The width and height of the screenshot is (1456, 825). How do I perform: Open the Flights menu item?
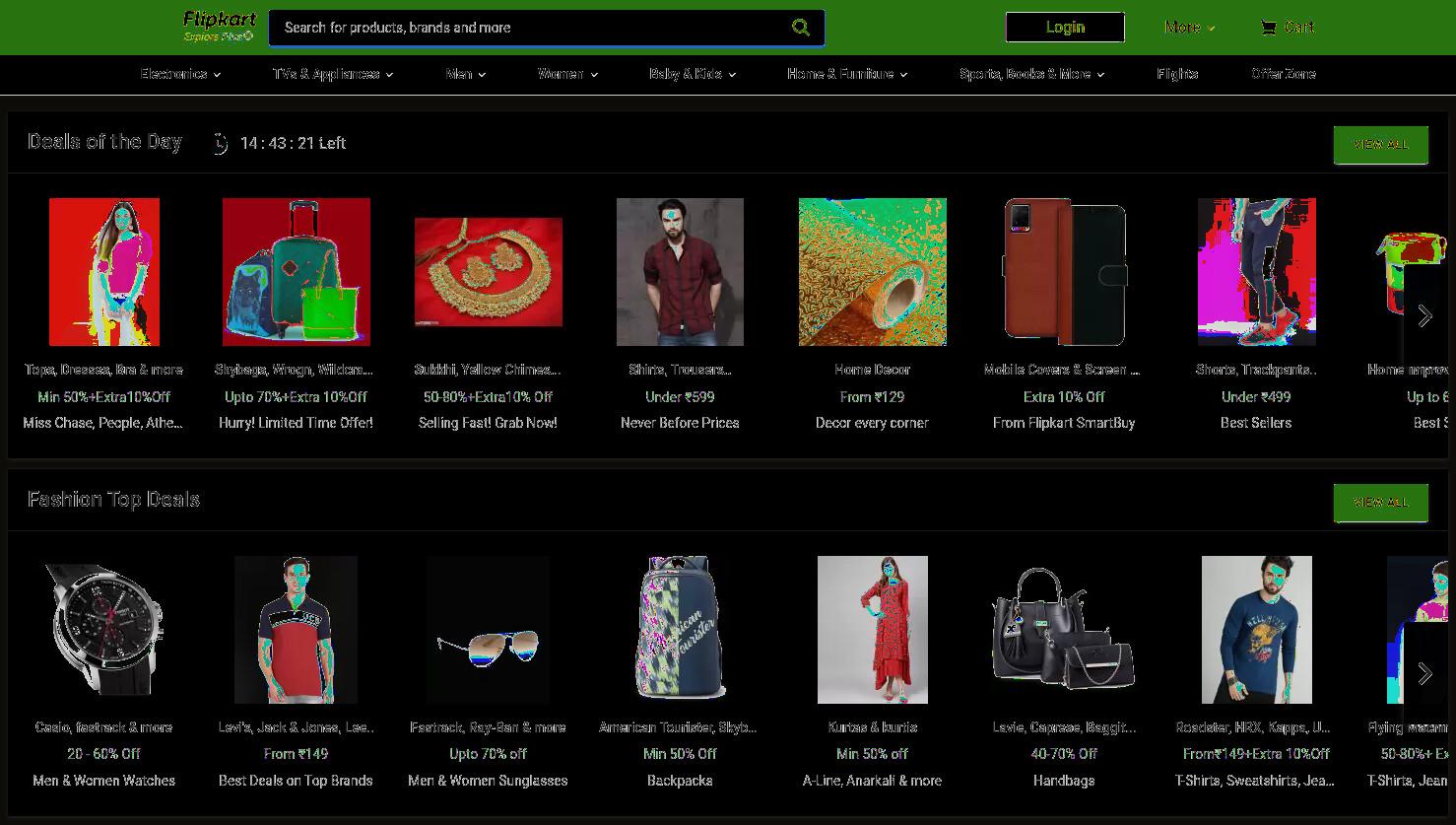coord(1177,74)
